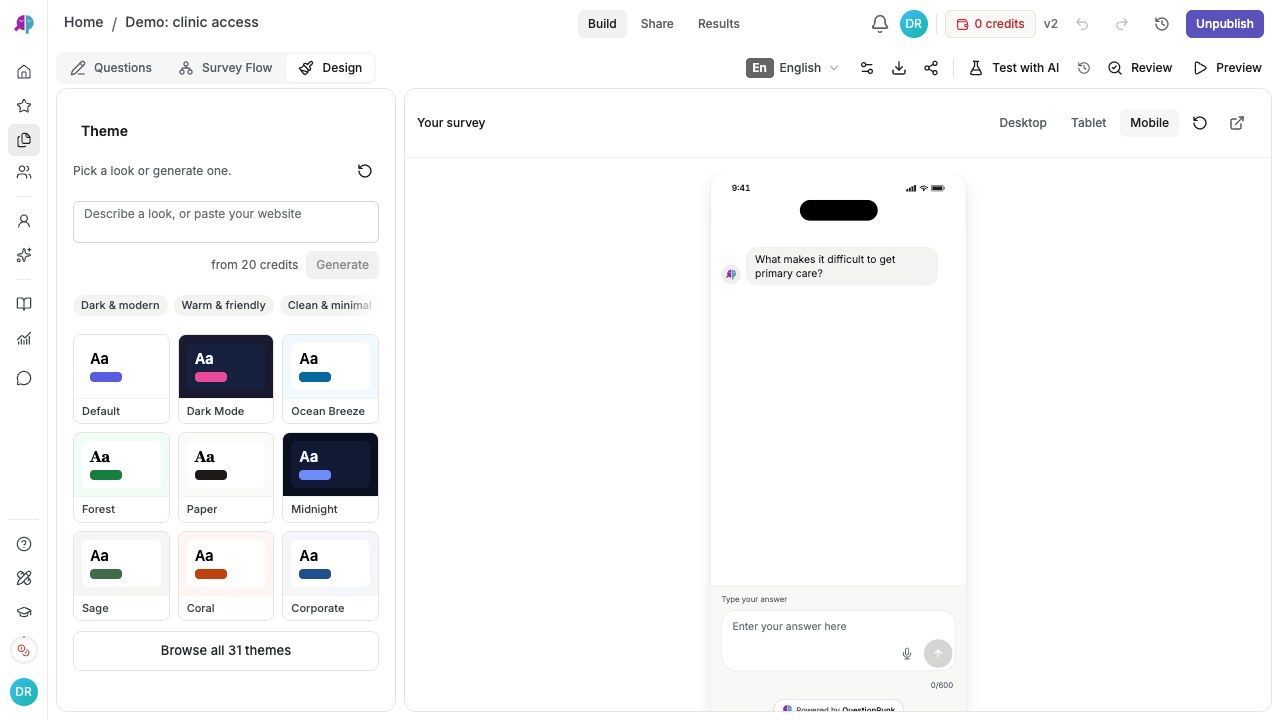Click Test with AI
The height and width of the screenshot is (720, 1280).
tap(1014, 68)
